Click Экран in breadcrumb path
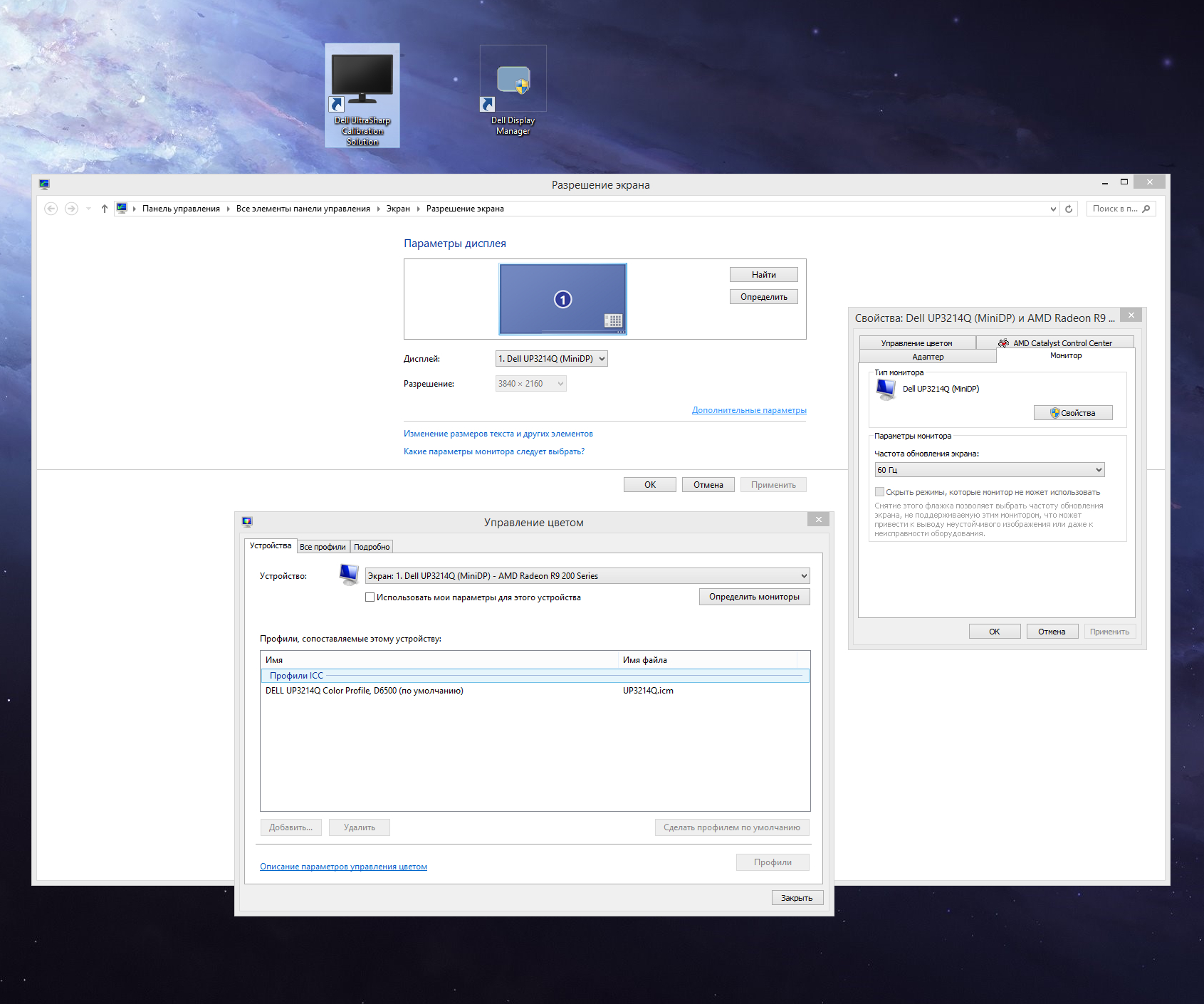 pyautogui.click(x=398, y=209)
